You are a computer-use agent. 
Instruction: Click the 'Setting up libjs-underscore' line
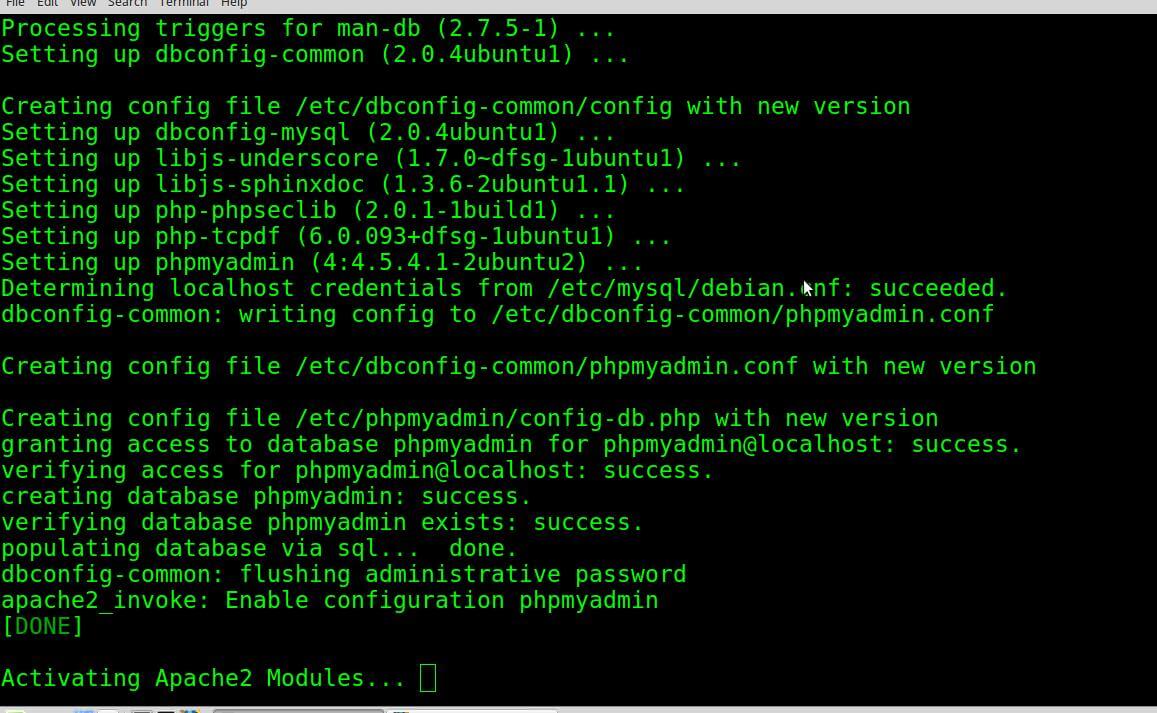371,159
